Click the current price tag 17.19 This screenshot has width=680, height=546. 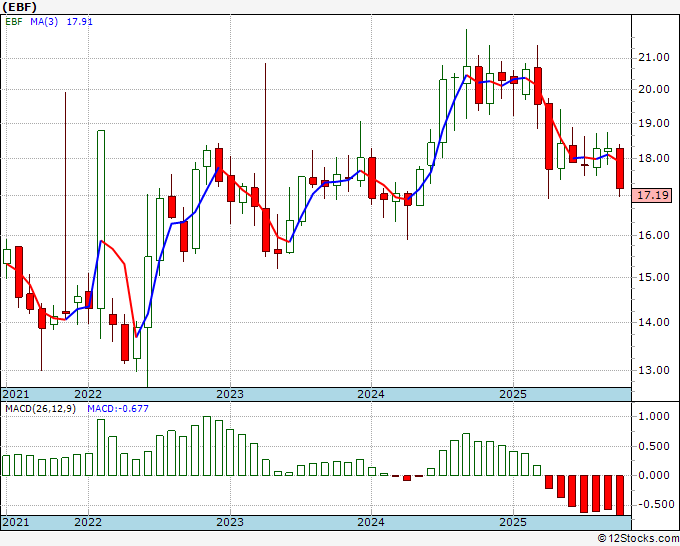(x=652, y=195)
